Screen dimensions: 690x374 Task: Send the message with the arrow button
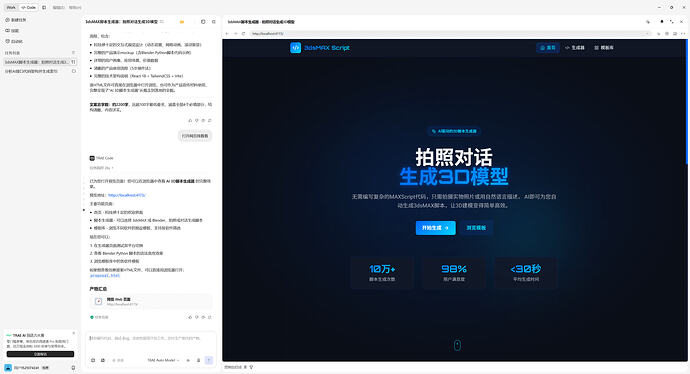[209, 360]
